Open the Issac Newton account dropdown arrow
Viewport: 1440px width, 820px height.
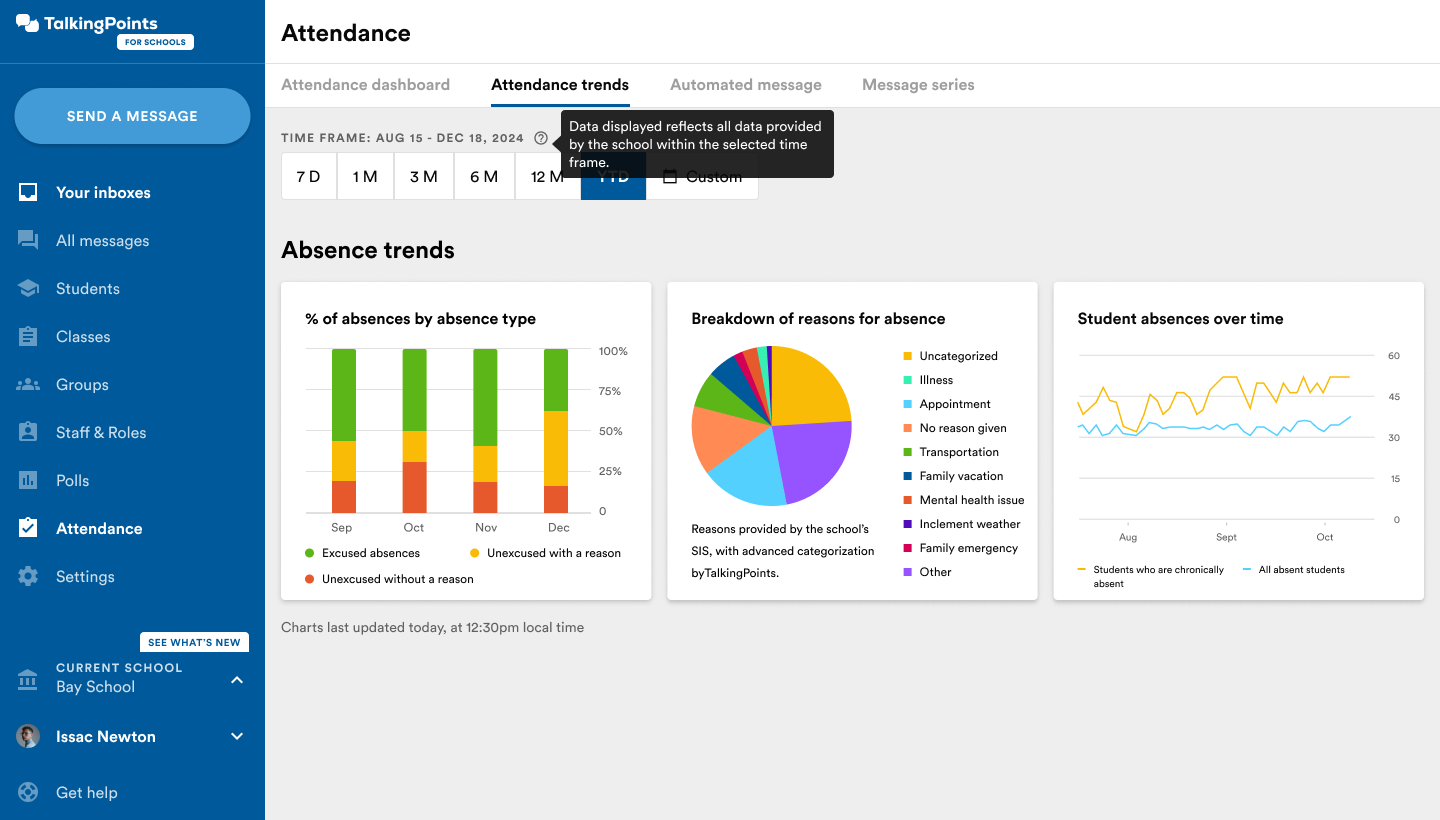pyautogui.click(x=237, y=737)
